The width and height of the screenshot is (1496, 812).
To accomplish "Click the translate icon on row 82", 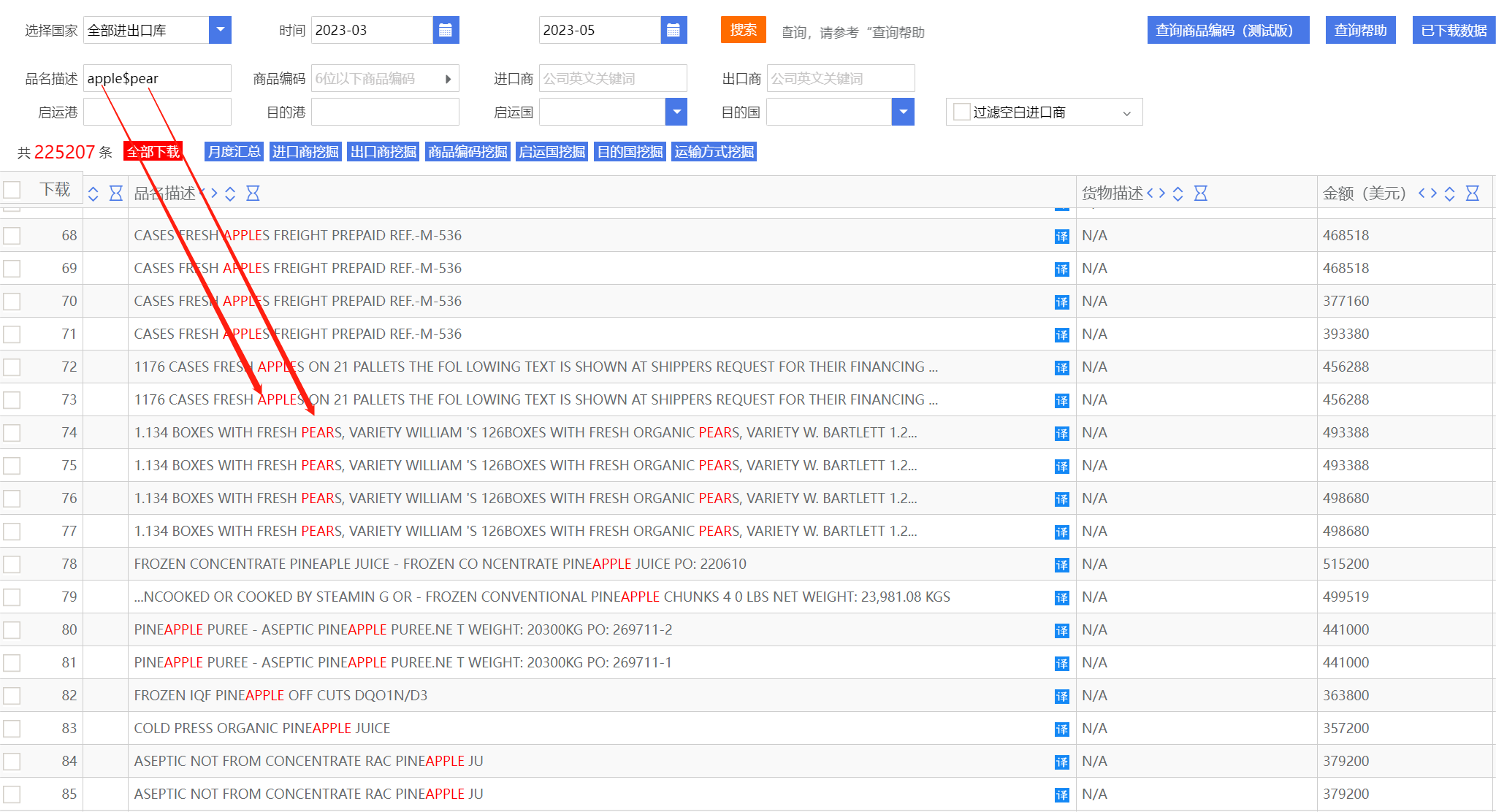I will [1061, 696].
